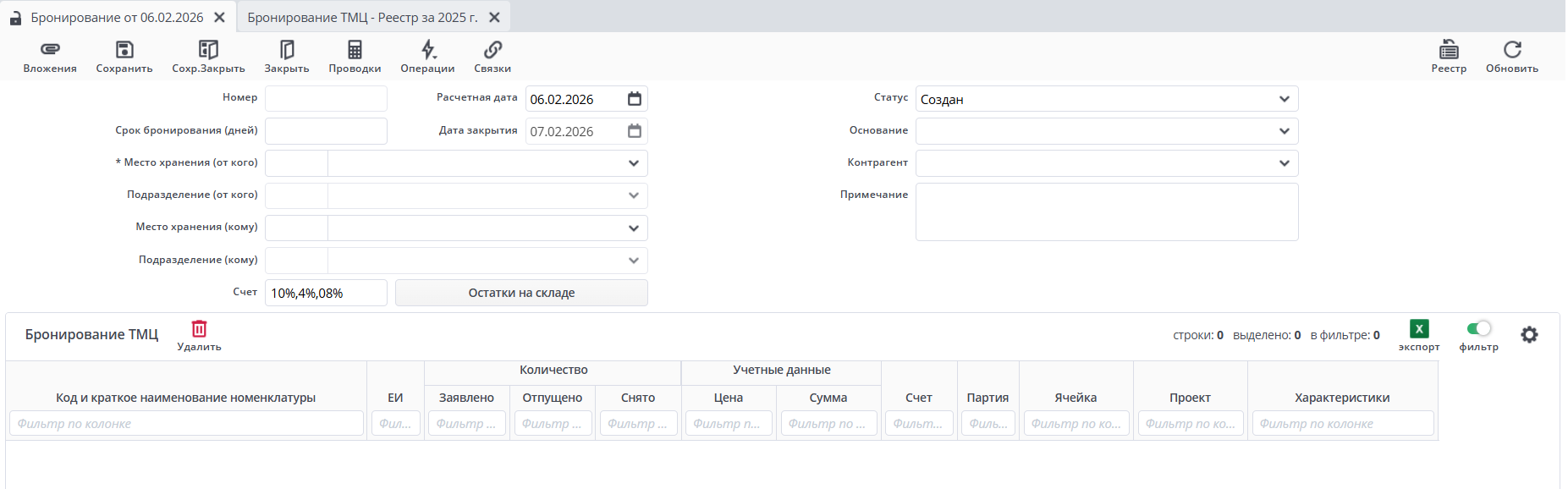
Task: Select the Бронирование от 06.02.2026 tab
Action: coord(117,18)
